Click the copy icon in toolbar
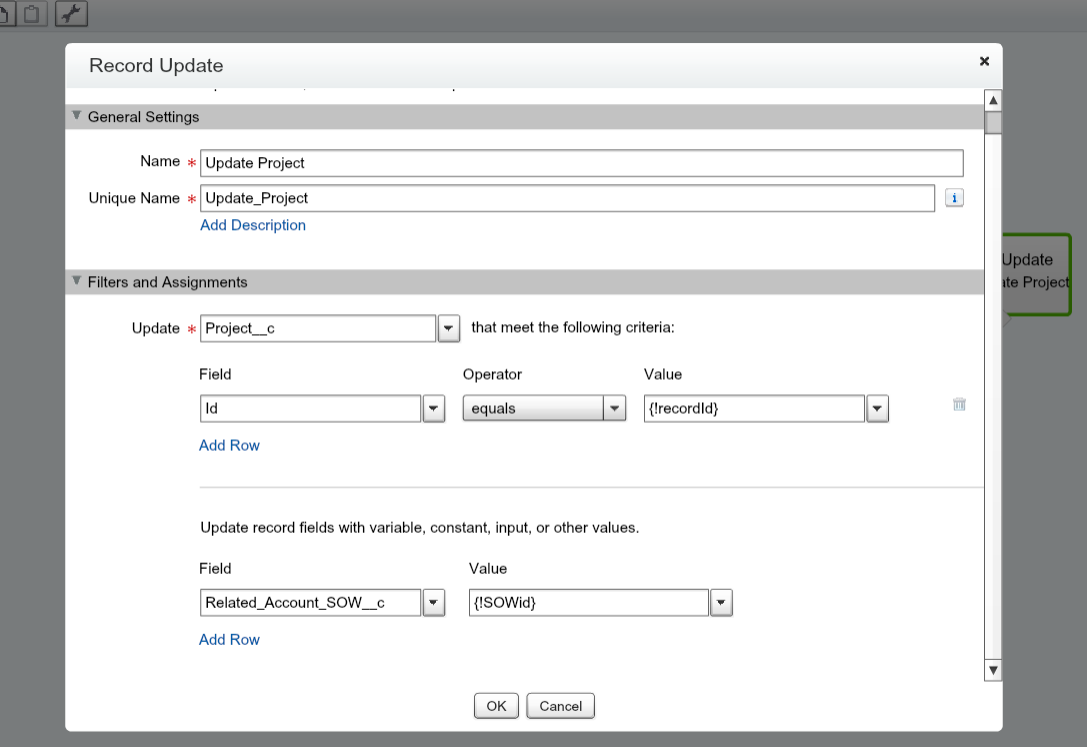 click(6, 14)
